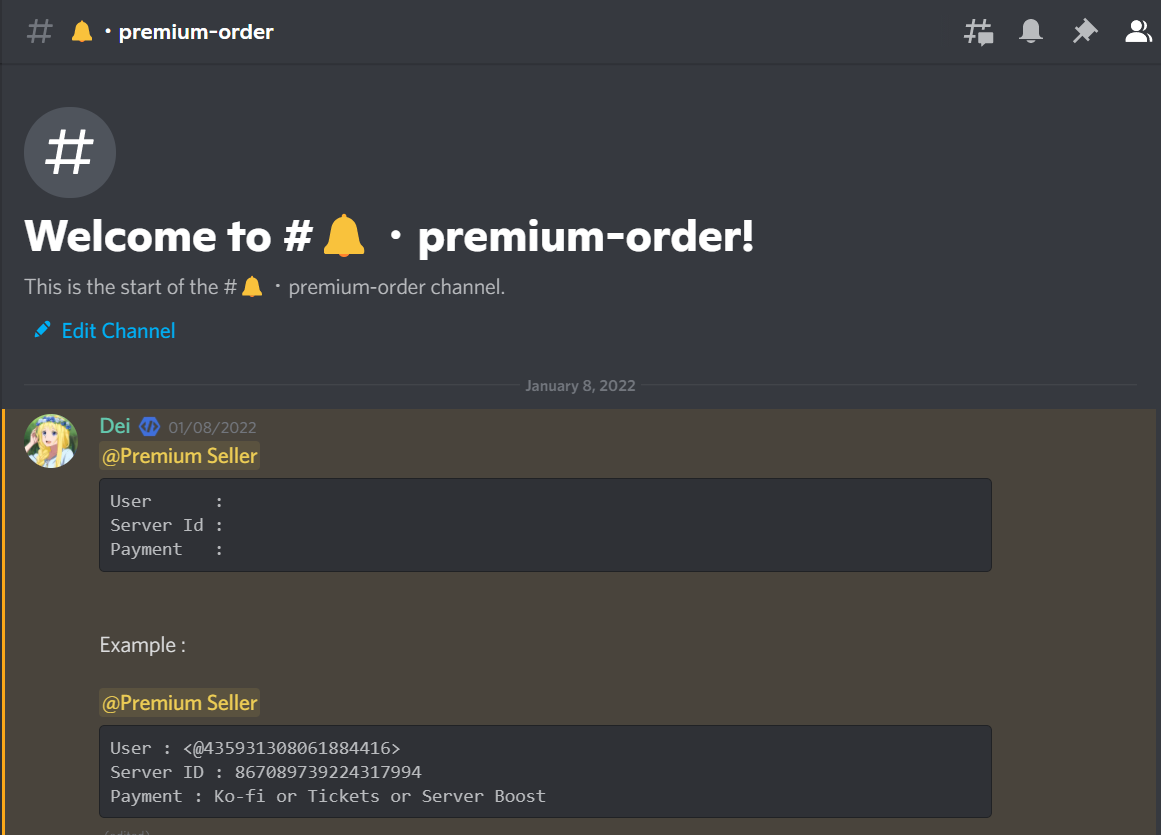Open the Edit Channel link
This screenshot has height=835, width=1161.
118,330
